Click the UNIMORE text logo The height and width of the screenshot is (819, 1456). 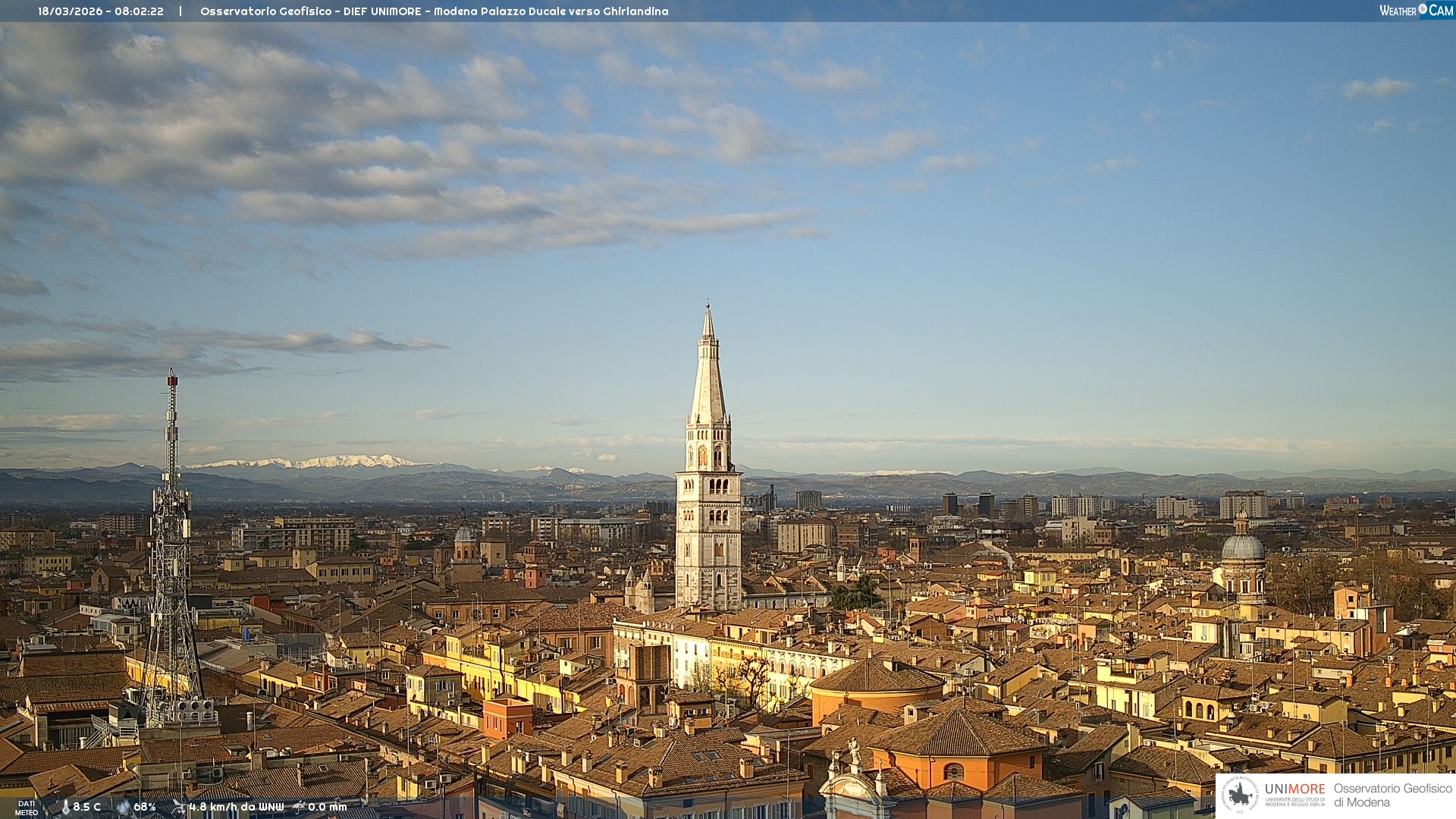[1294, 789]
